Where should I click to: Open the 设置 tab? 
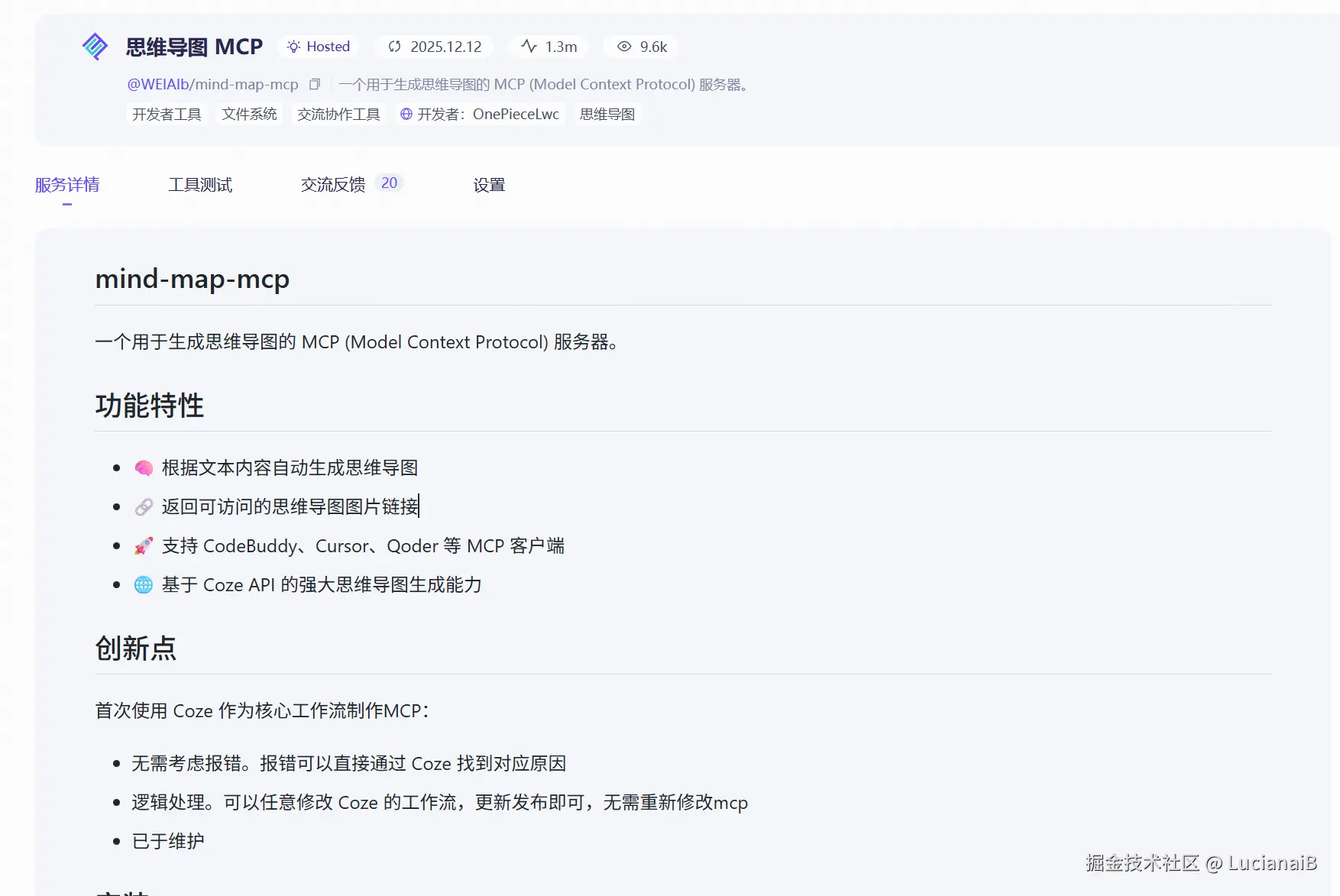[488, 184]
